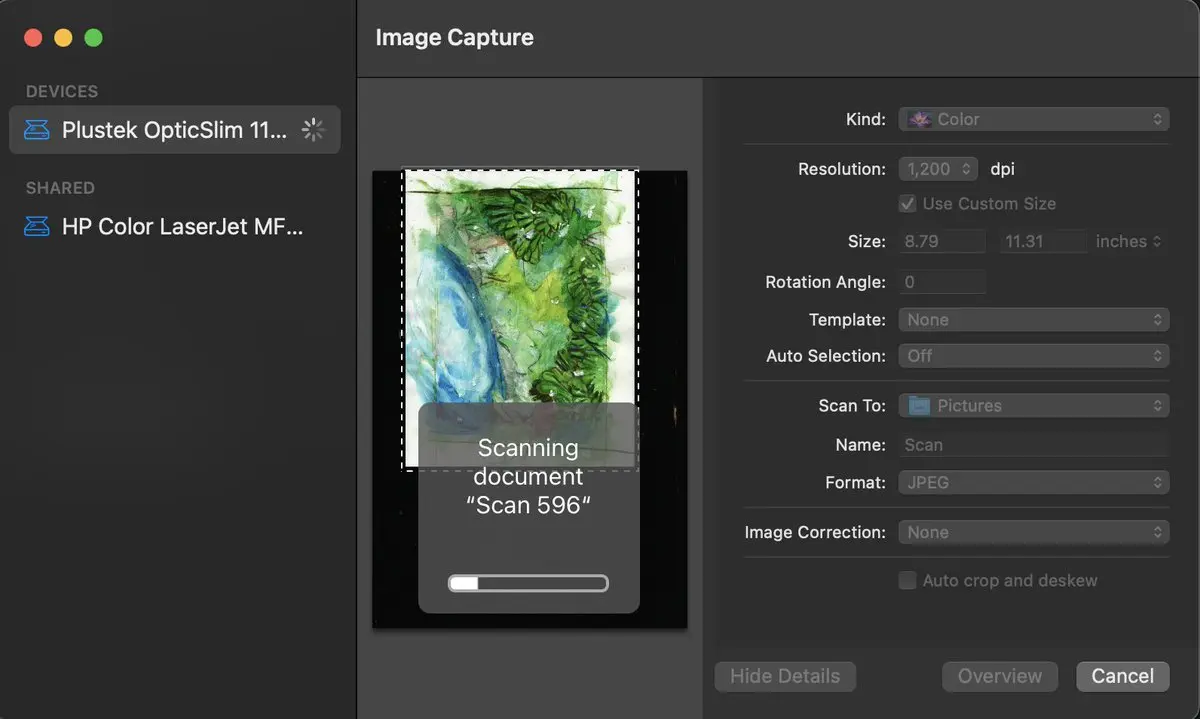Click the color flower icon in Kind

click(x=918, y=119)
